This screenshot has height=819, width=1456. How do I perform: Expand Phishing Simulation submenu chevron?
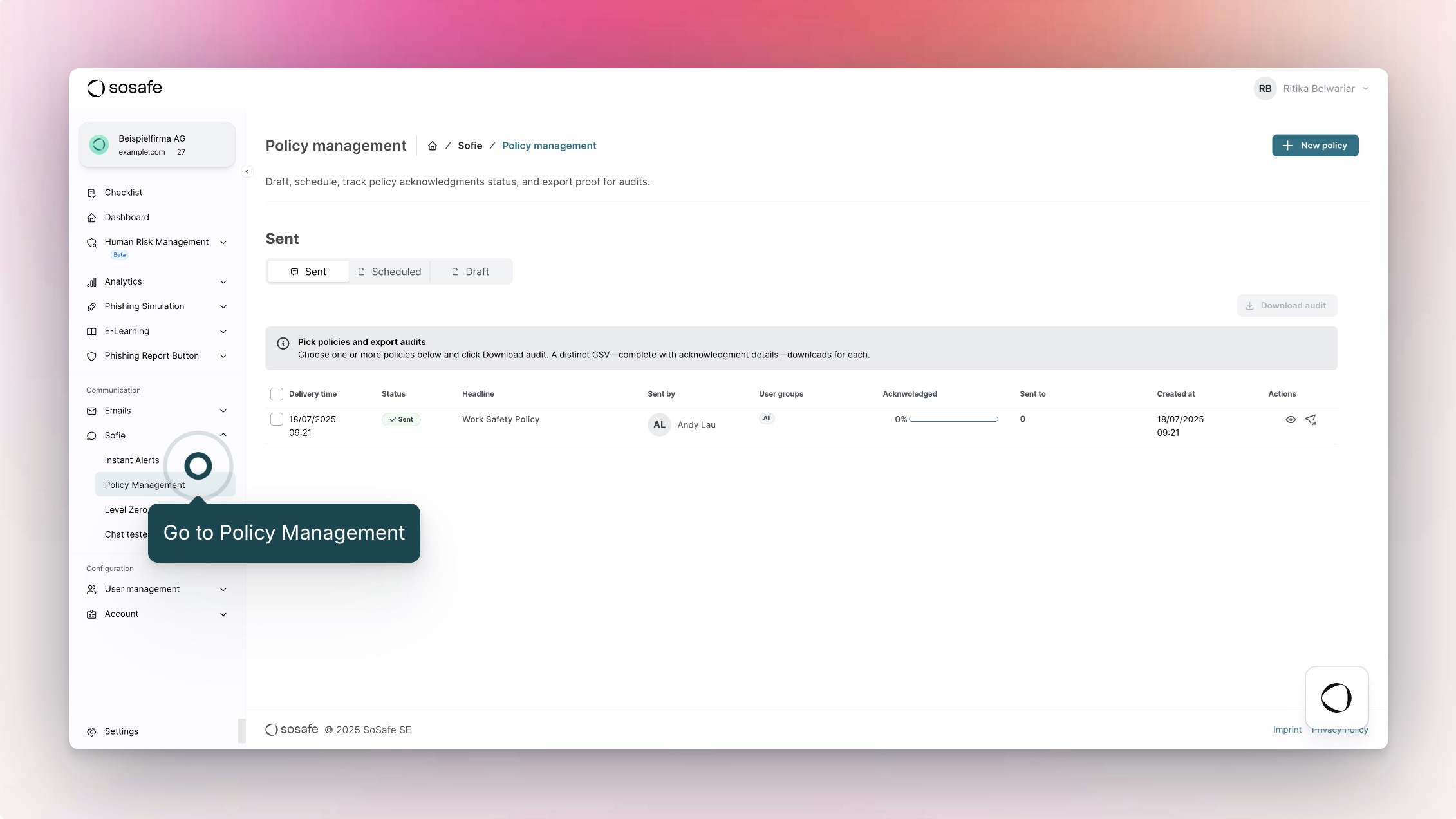pos(223,306)
